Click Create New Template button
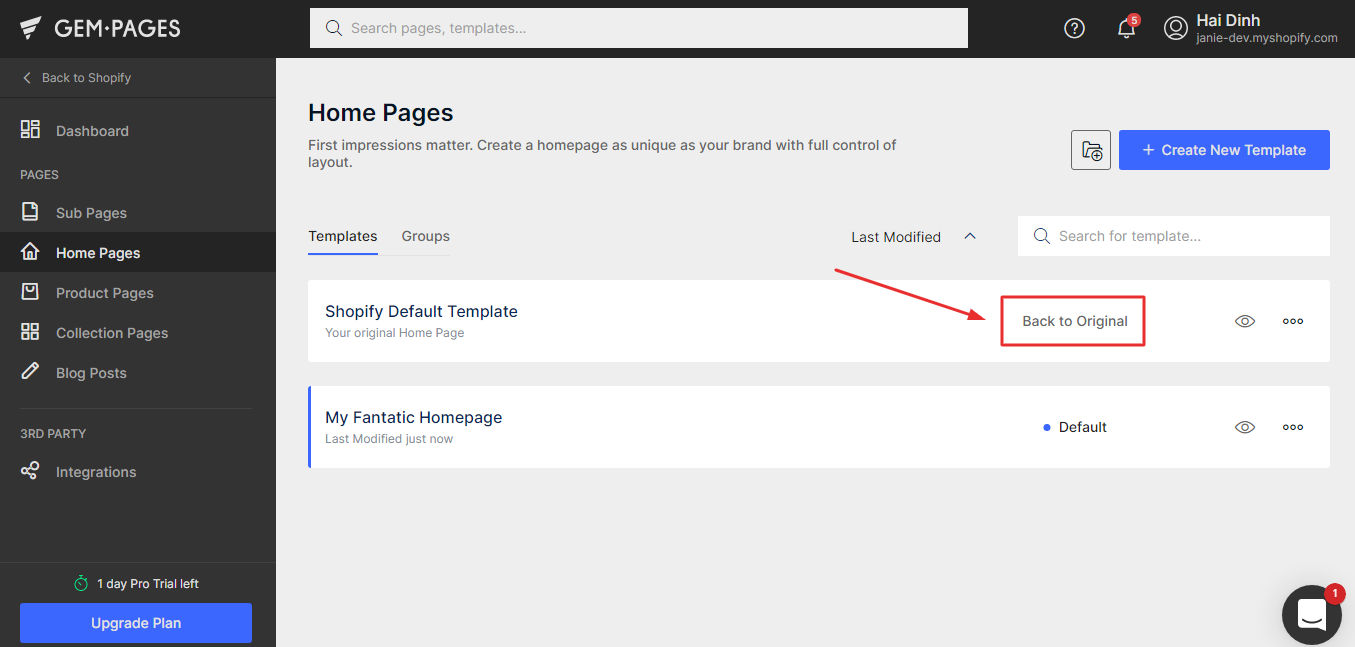The height and width of the screenshot is (647, 1355). pyautogui.click(x=1224, y=150)
